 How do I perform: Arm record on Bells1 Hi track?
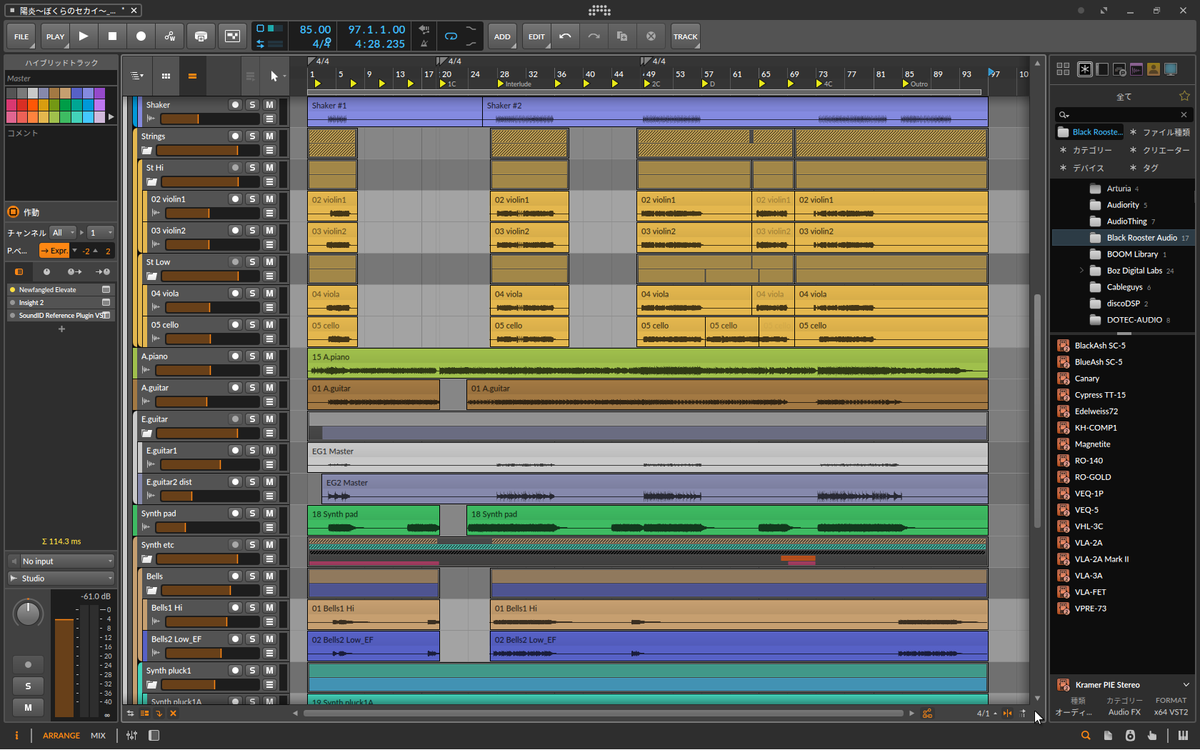pyautogui.click(x=235, y=607)
